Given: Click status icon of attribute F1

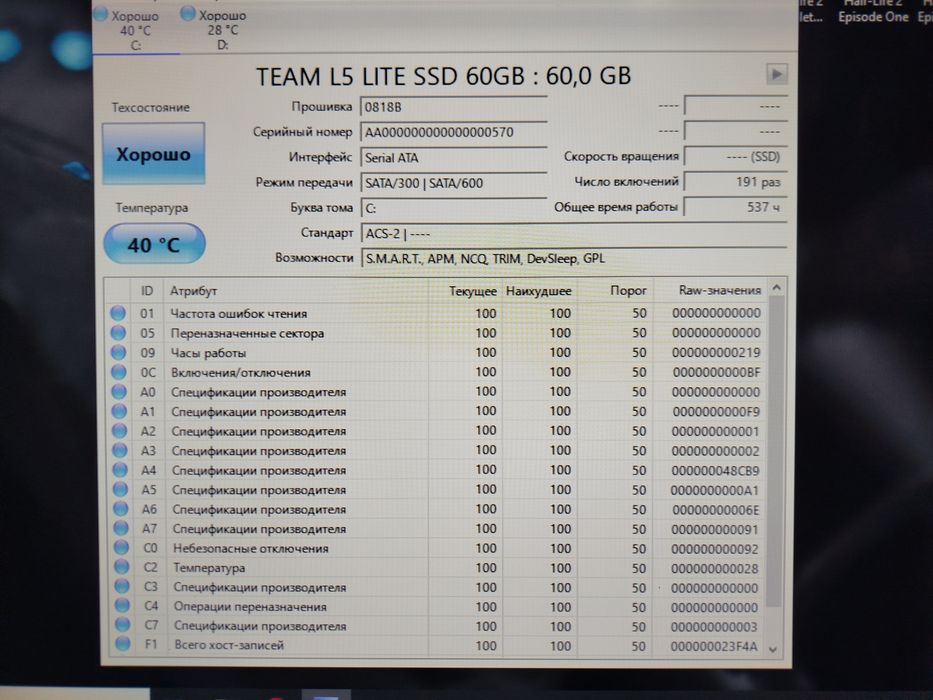Looking at the screenshot, I should tap(123, 644).
